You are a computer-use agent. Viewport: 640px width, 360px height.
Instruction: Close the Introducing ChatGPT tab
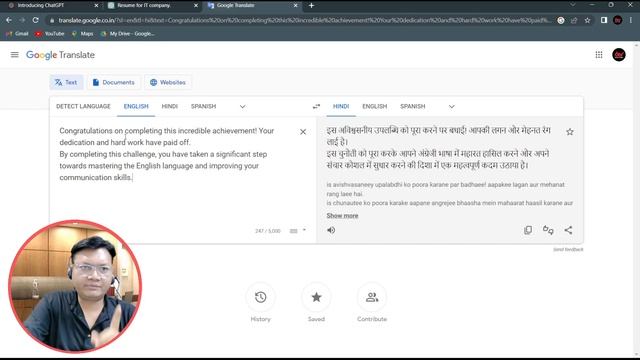click(96, 5)
